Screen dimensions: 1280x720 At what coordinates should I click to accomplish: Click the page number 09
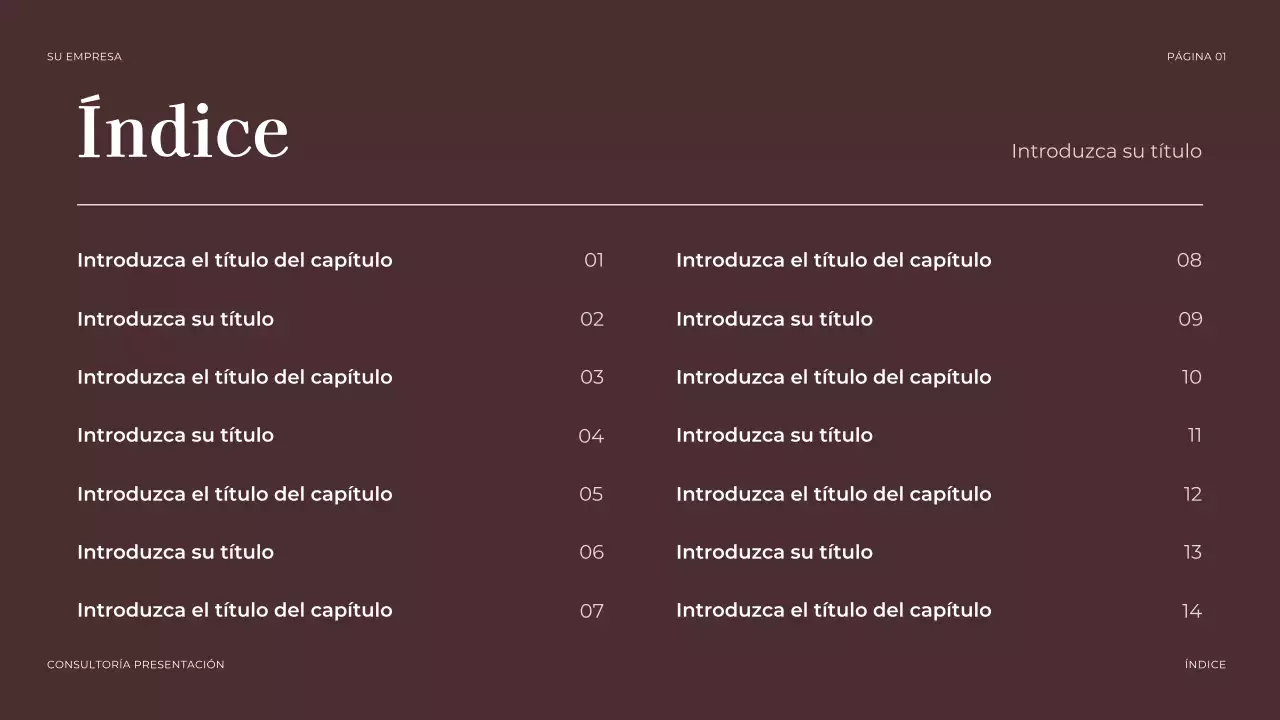tap(1190, 319)
